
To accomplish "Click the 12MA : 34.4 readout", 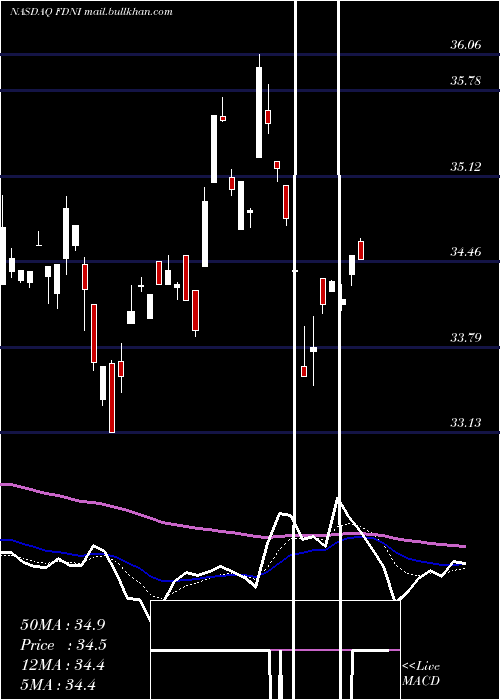I will pyautogui.click(x=62, y=665).
